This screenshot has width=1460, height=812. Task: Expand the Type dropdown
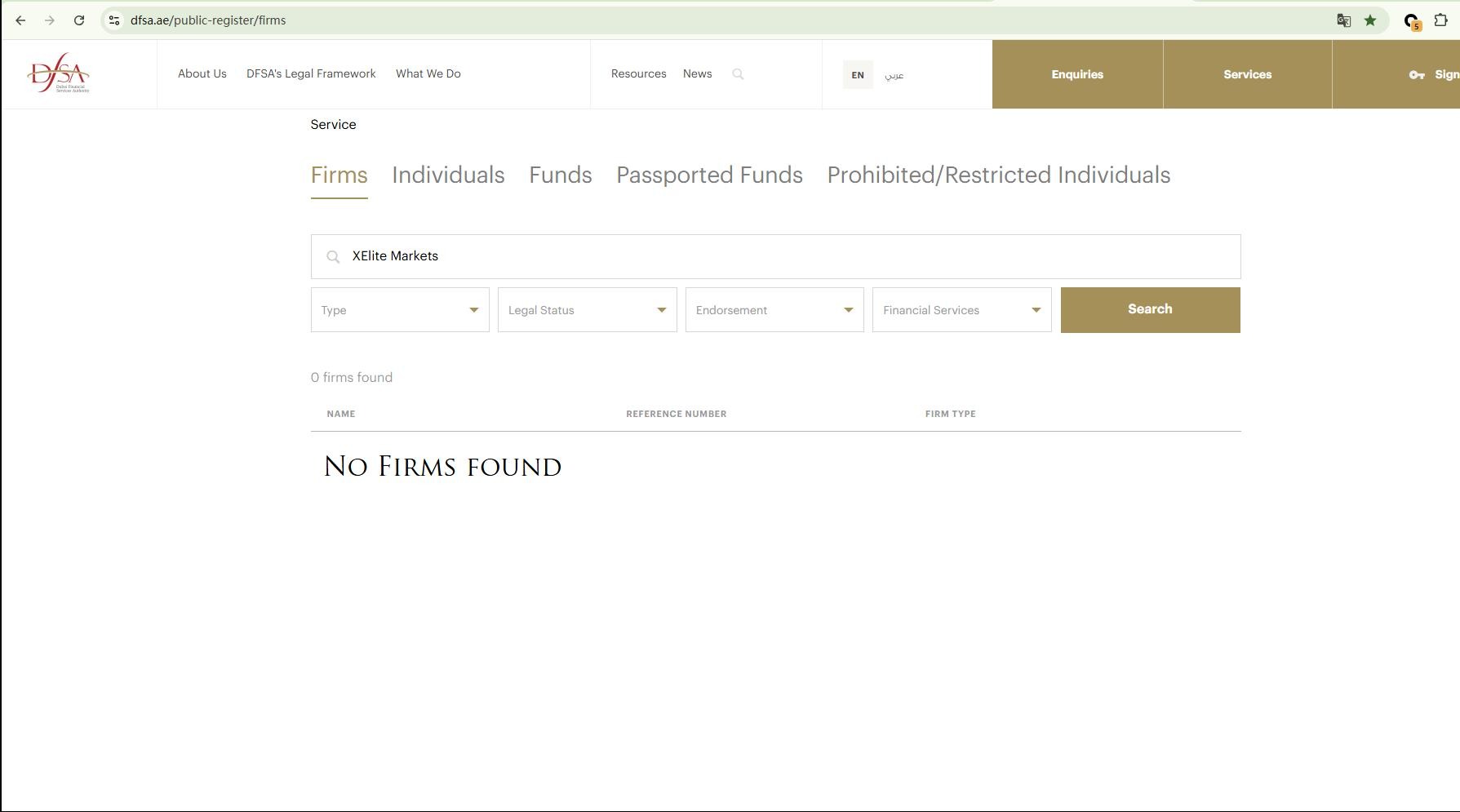pyautogui.click(x=400, y=310)
